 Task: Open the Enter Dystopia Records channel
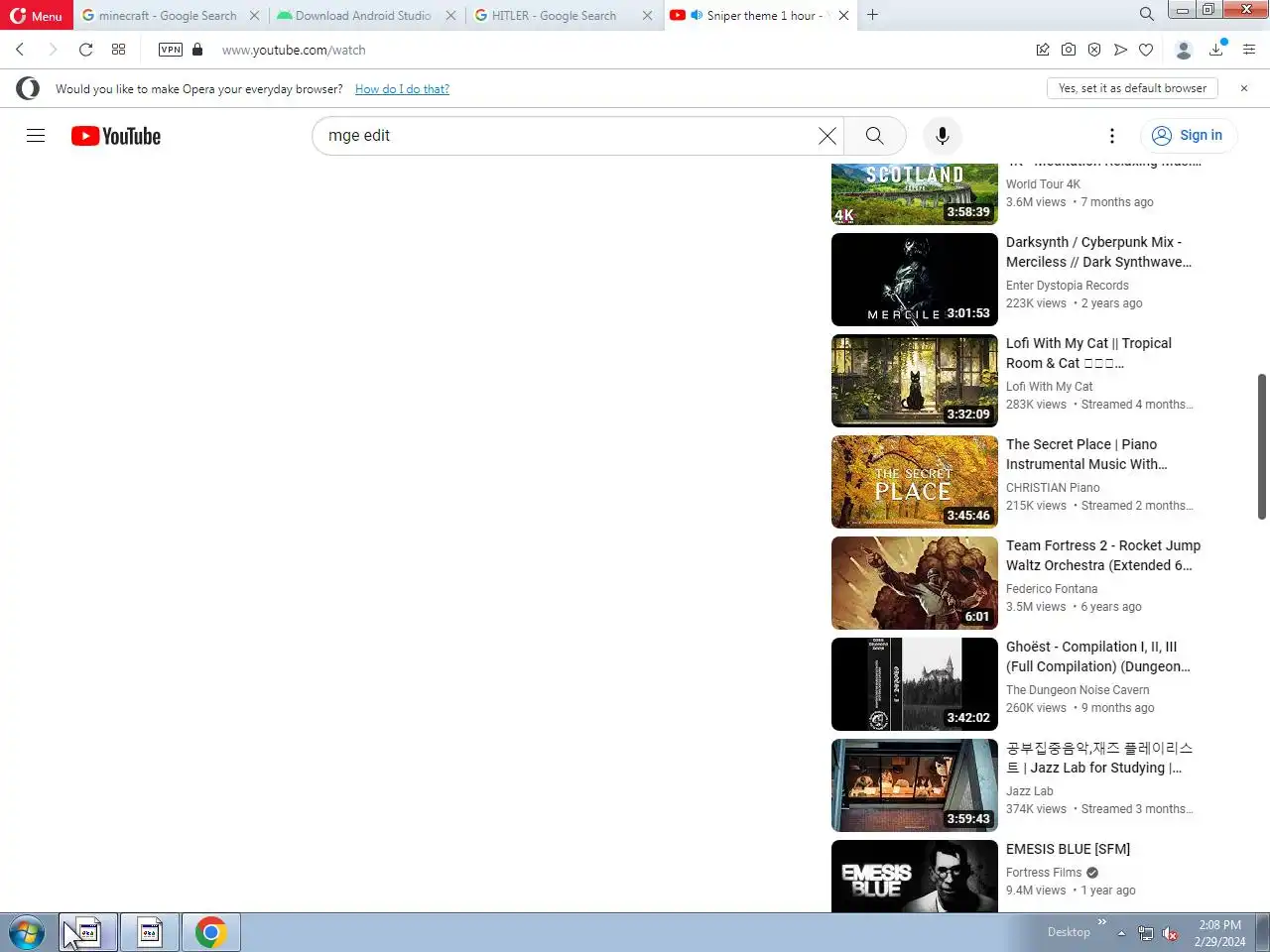[1067, 286]
